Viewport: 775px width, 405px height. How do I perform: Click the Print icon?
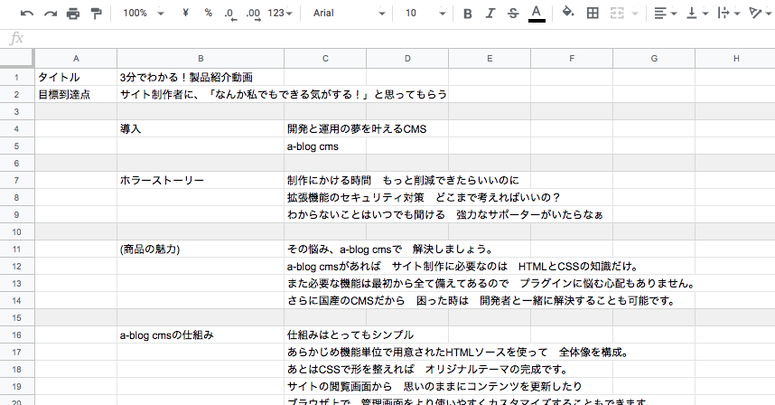point(73,14)
